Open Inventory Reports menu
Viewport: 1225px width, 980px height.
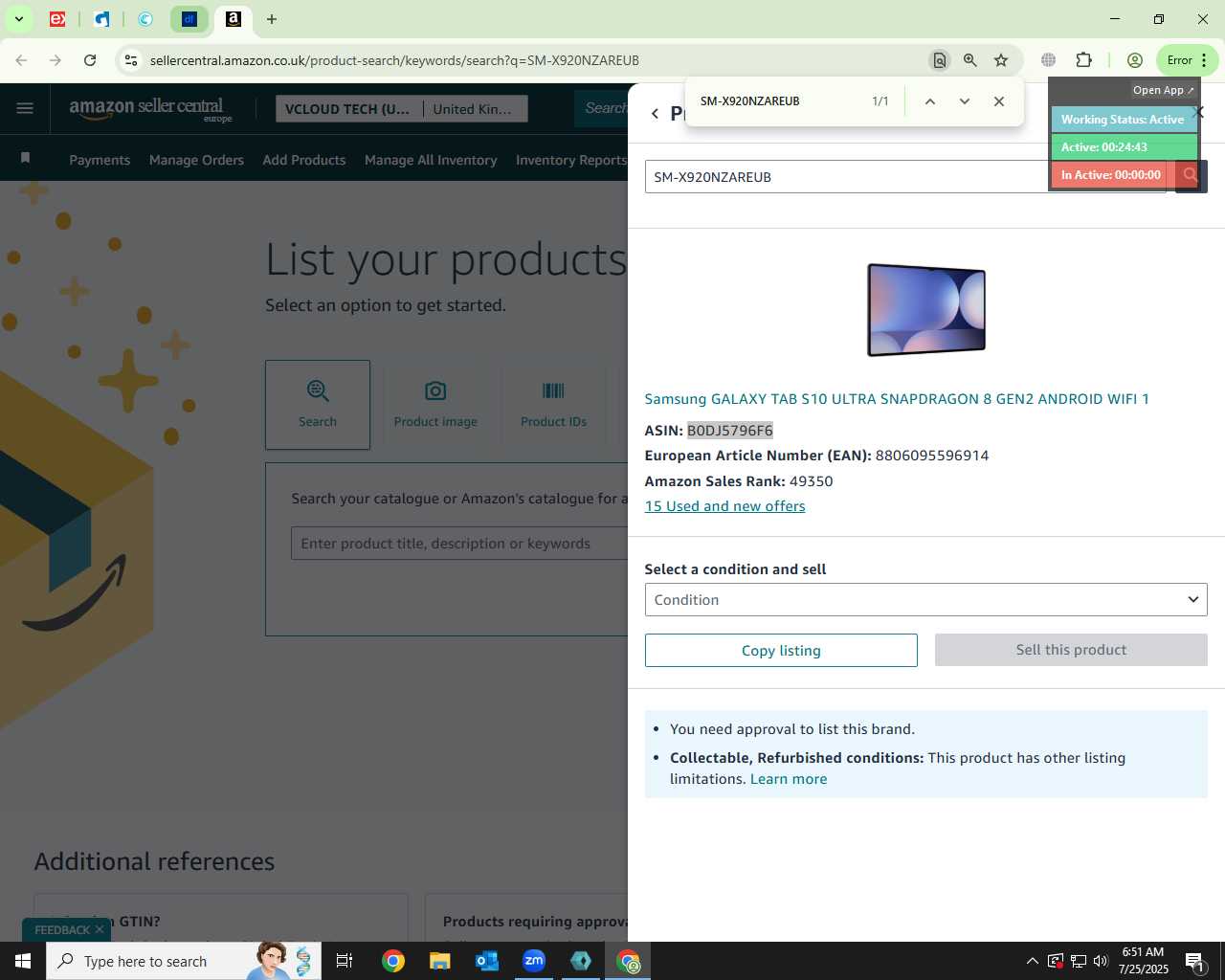(x=571, y=160)
